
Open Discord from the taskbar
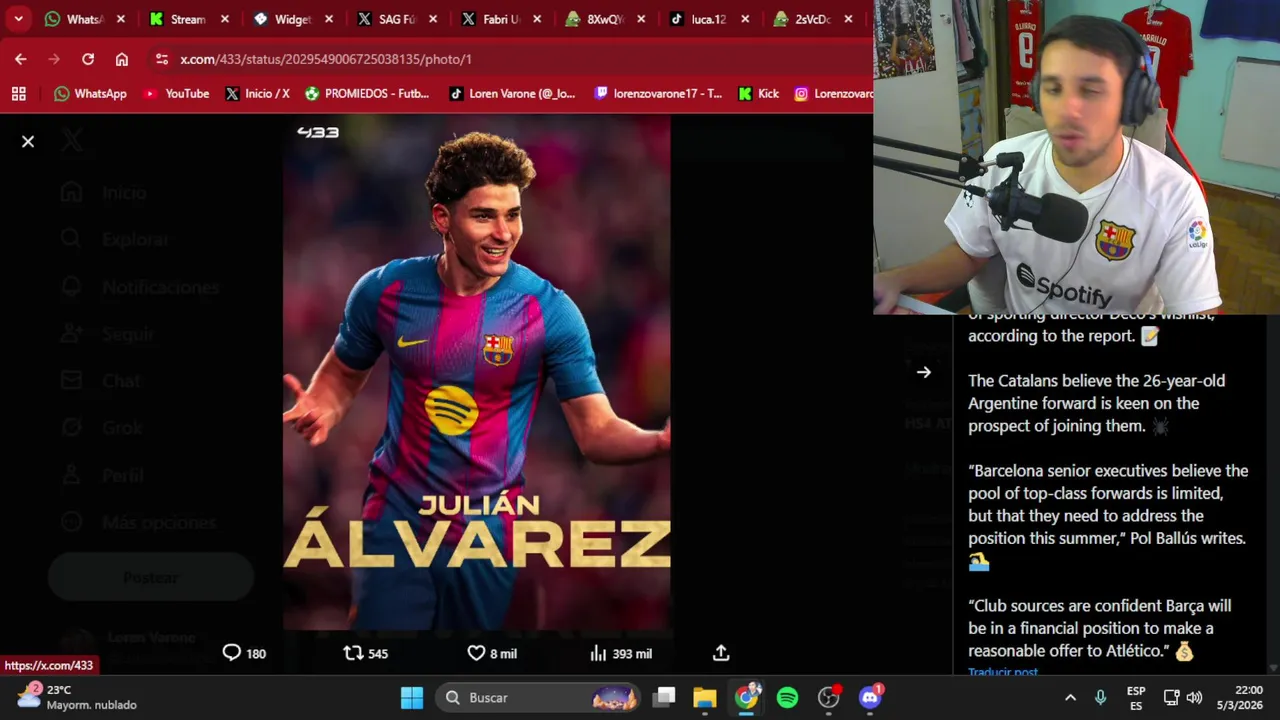pyautogui.click(x=870, y=697)
